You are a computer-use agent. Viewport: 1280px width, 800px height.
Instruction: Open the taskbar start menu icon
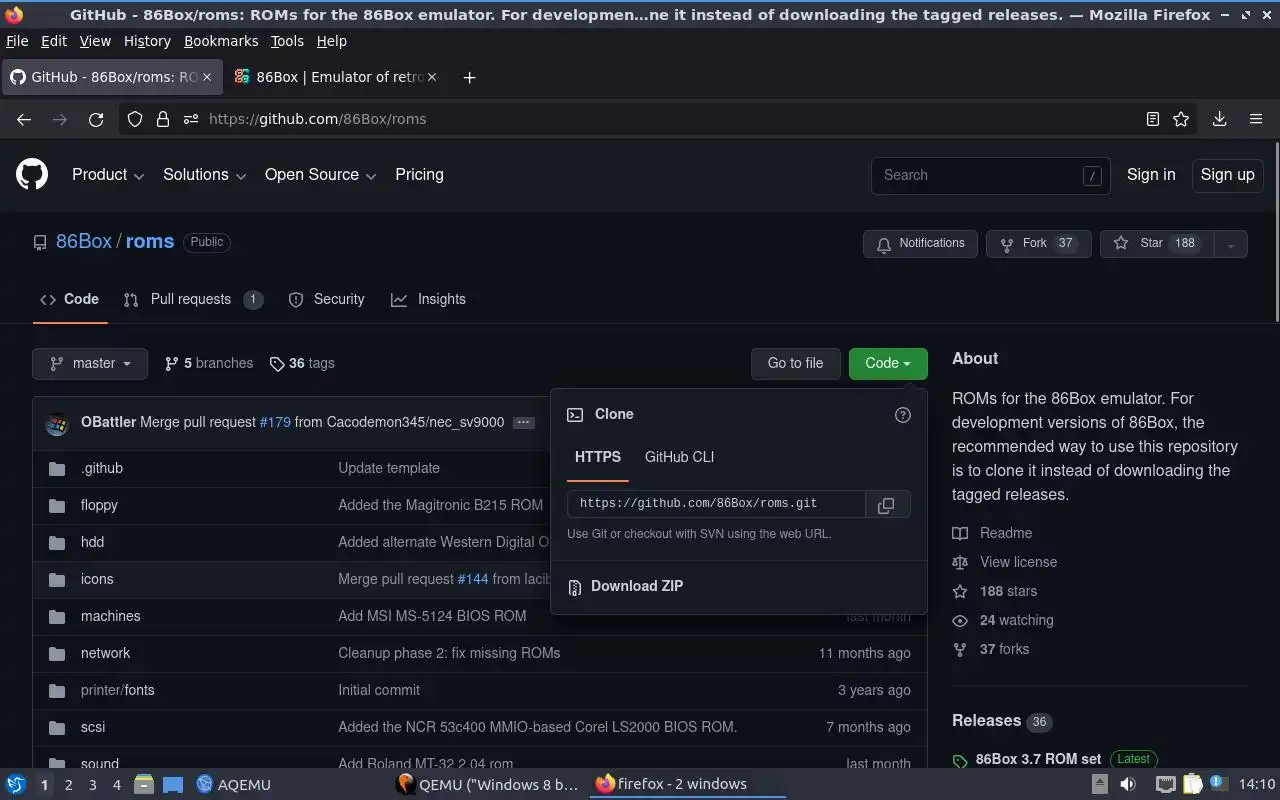(16, 784)
